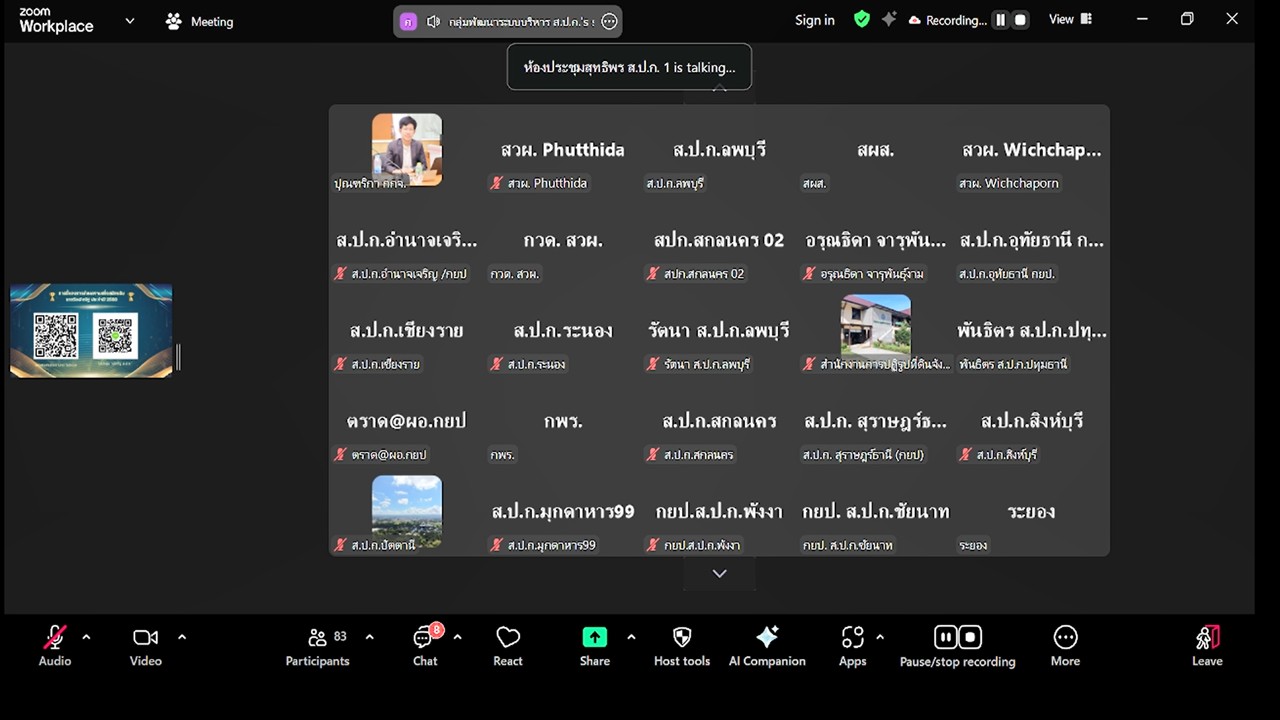
Task: Select the participant tile with man's photo
Action: pos(407,150)
